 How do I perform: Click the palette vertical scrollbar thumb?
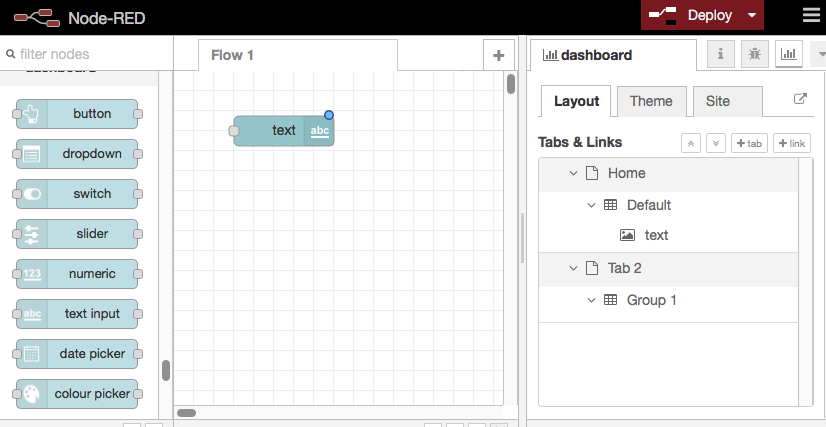tap(166, 370)
